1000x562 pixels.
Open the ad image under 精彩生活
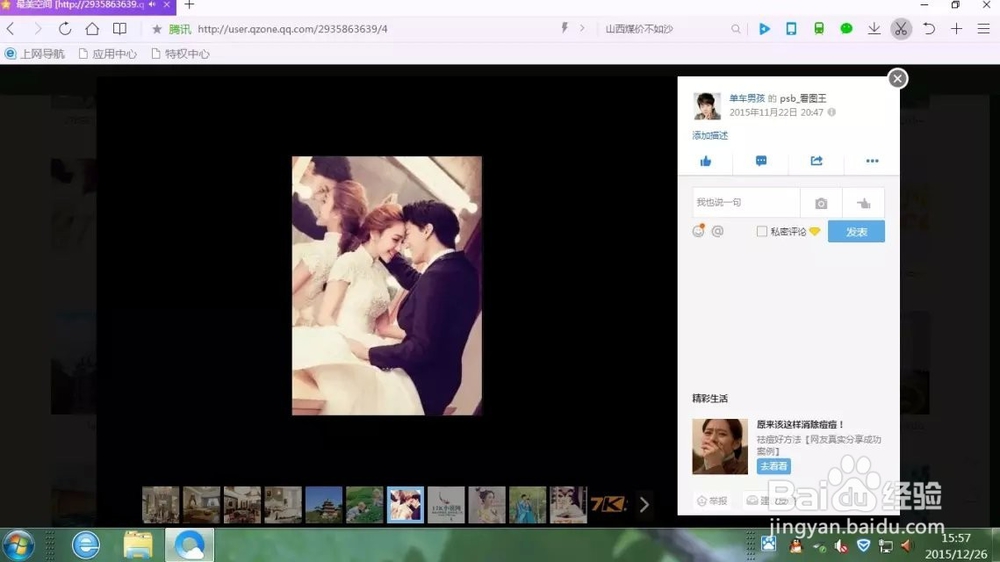(719, 447)
